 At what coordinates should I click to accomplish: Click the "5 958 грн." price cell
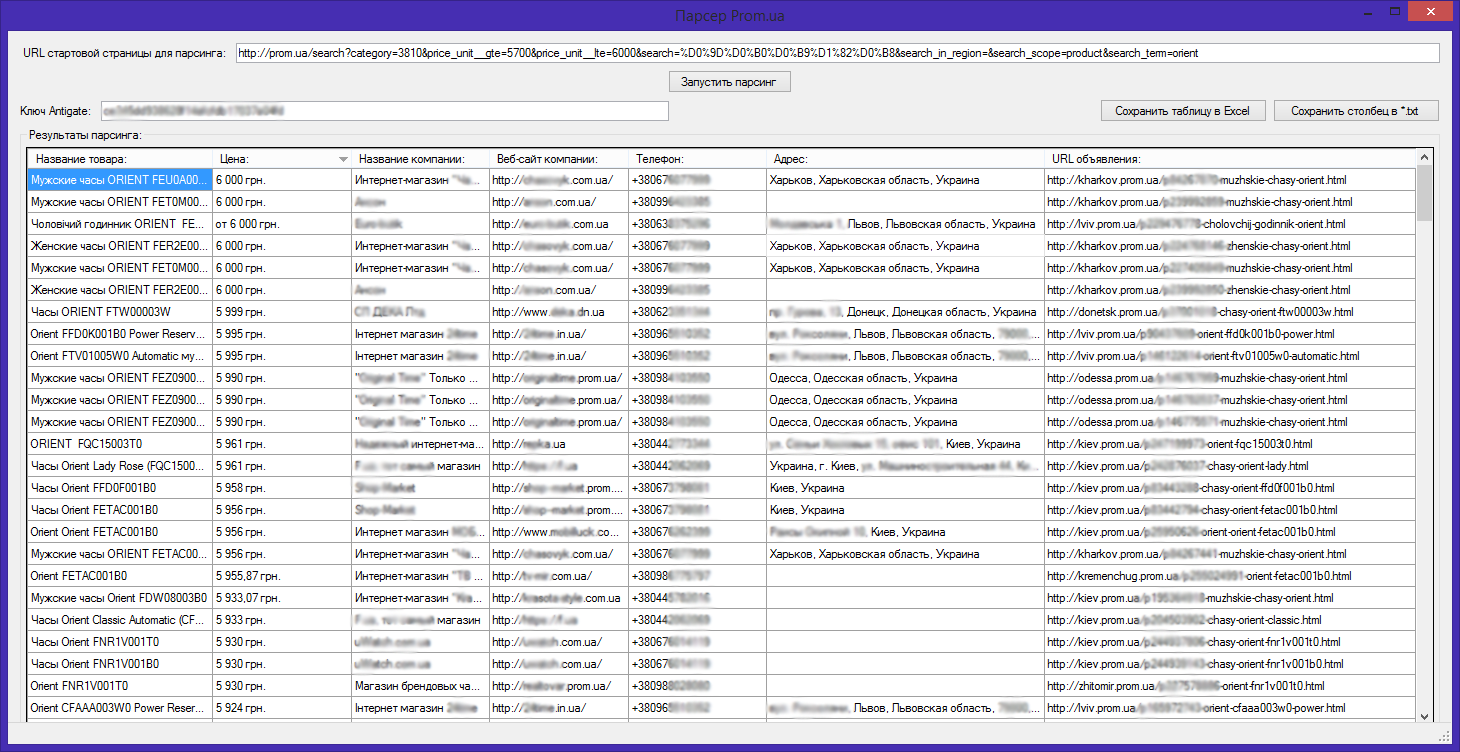tap(282, 488)
